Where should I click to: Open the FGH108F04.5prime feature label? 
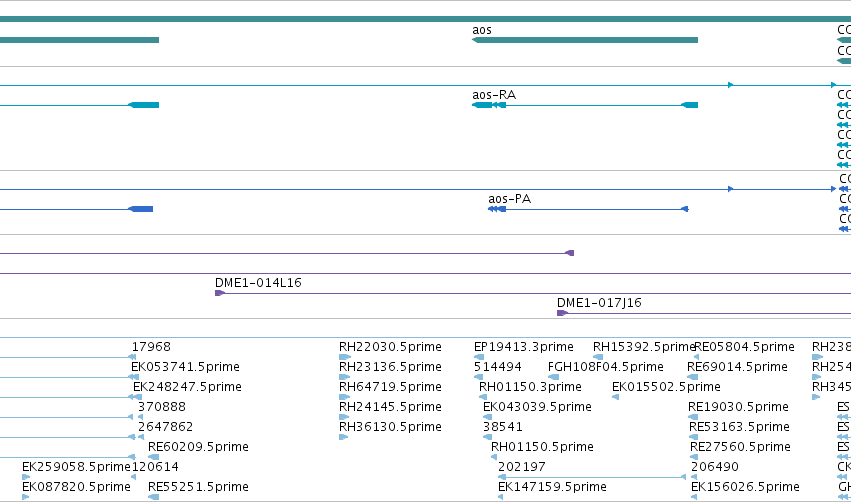pos(606,367)
